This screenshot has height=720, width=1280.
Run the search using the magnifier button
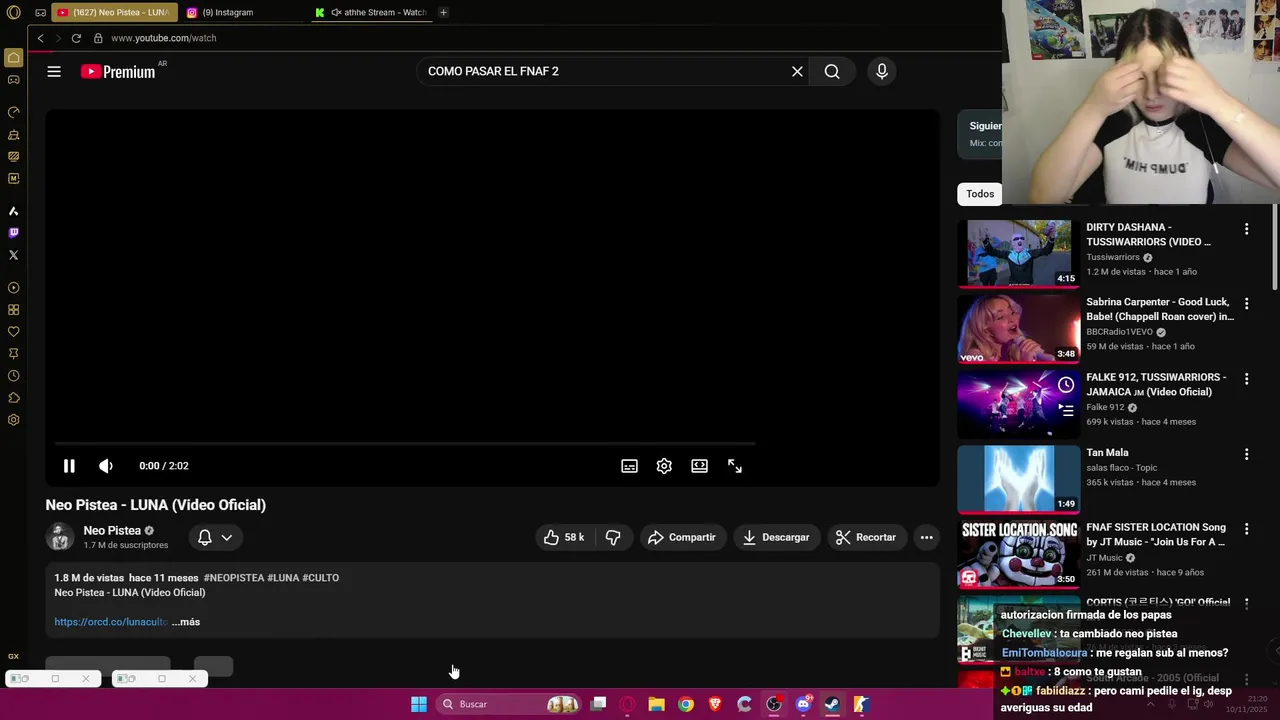pos(832,71)
